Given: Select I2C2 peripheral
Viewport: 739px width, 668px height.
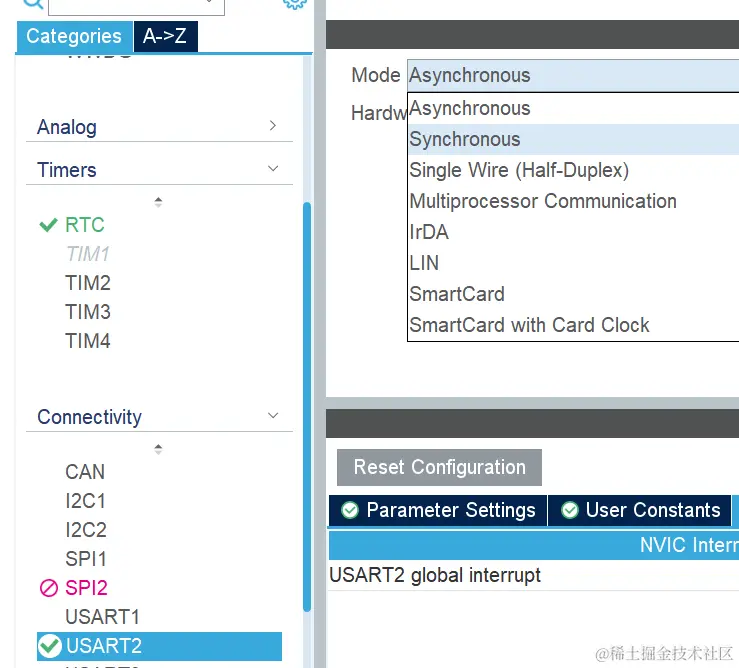Looking at the screenshot, I should (86, 530).
